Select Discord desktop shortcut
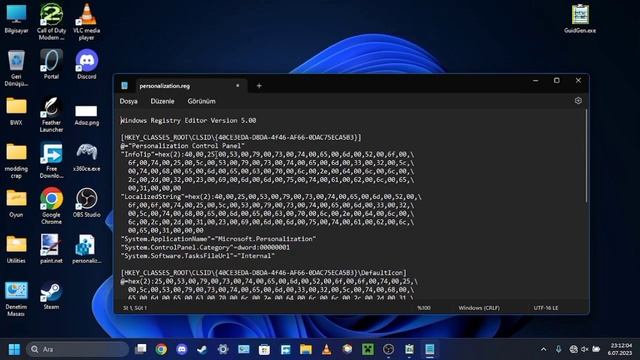 click(x=87, y=64)
